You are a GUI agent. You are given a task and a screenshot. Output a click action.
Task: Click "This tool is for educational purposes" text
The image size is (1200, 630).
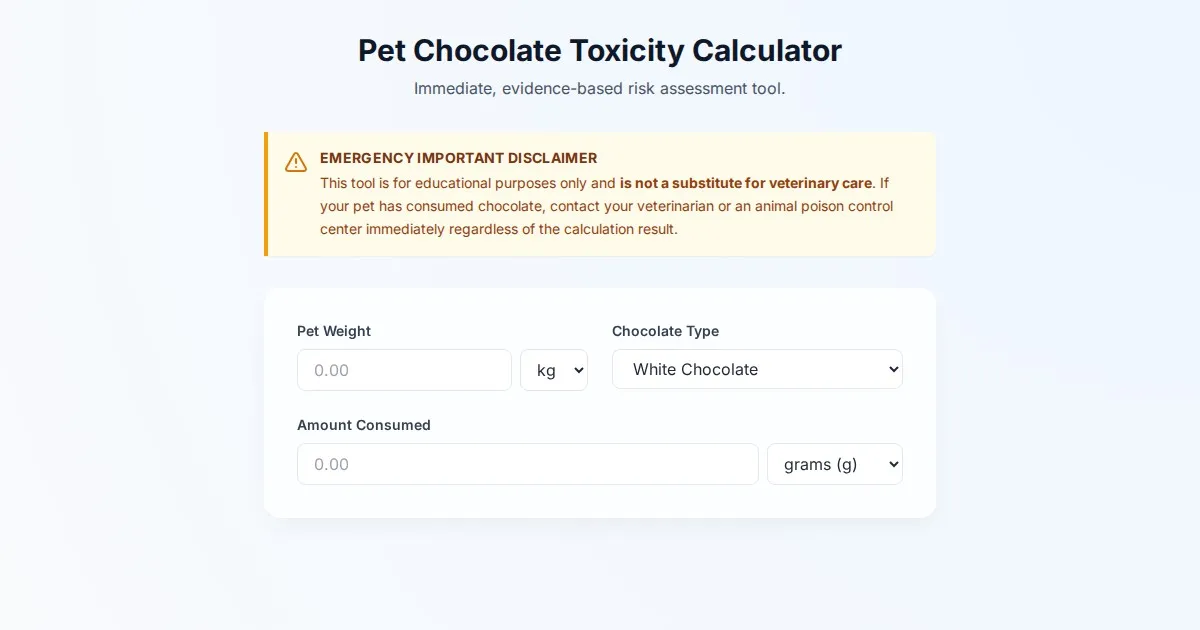click(x=467, y=183)
